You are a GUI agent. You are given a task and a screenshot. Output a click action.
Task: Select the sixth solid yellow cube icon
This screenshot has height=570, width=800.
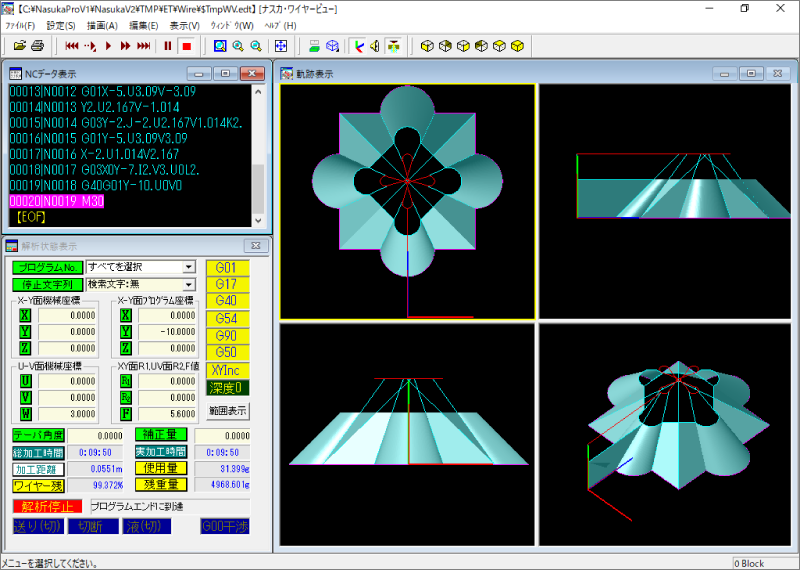(x=517, y=46)
